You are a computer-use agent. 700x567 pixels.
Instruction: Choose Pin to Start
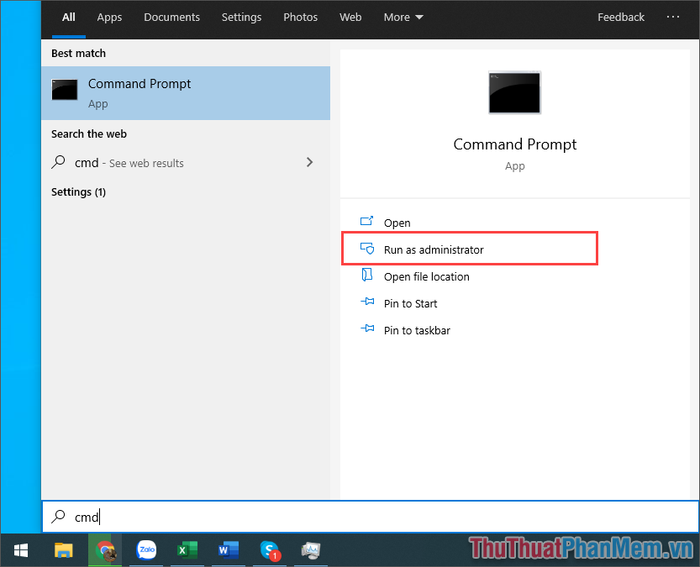point(410,304)
